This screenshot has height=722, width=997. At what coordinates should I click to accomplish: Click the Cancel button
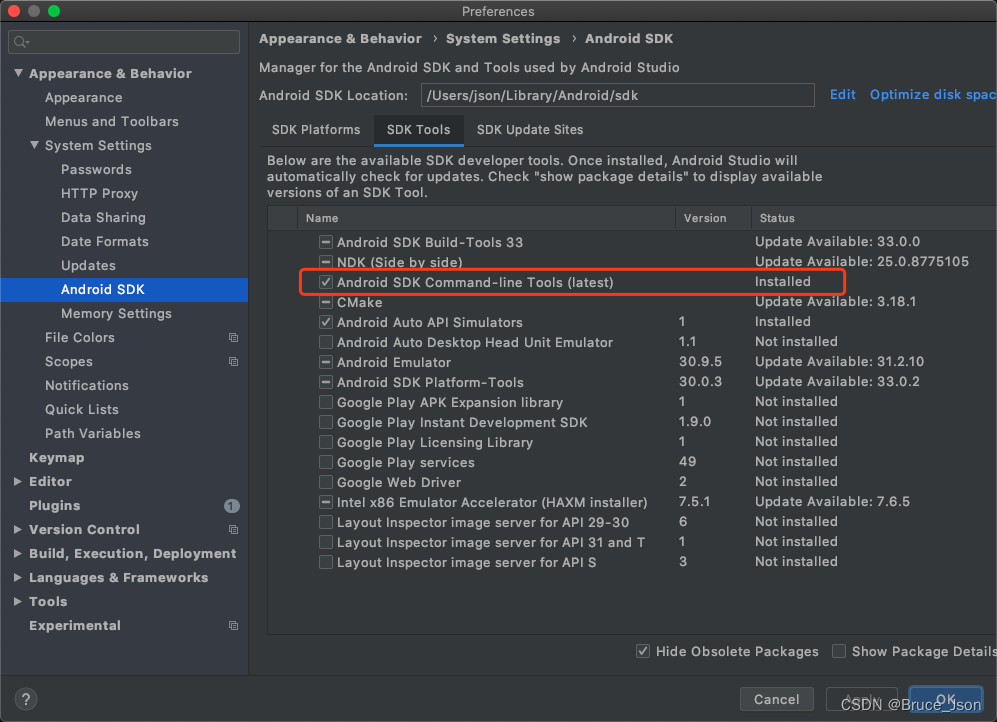[x=776, y=699]
